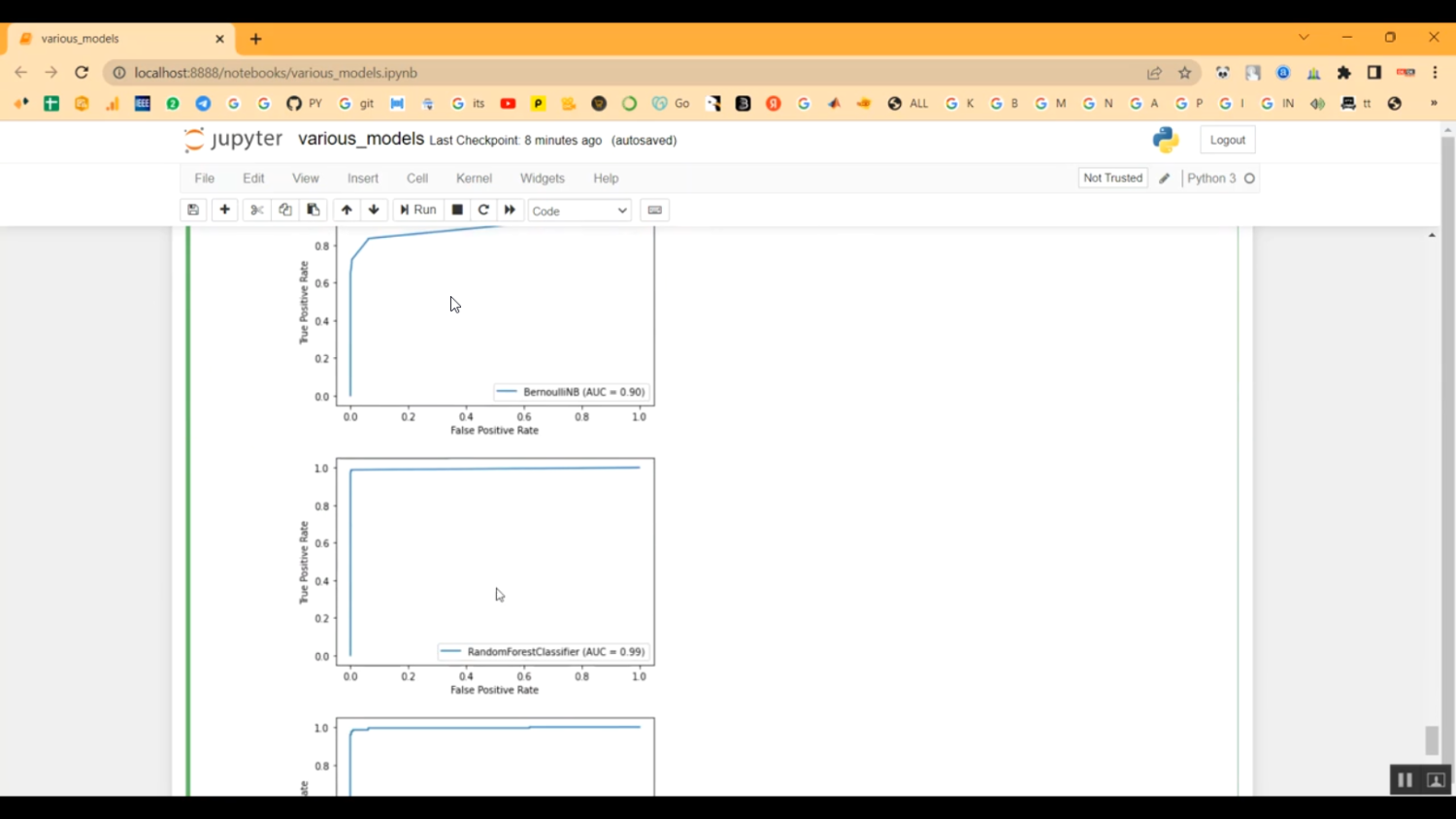1456x819 pixels.
Task: Toggle the Not Trusted notebook status
Action: coord(1112,179)
